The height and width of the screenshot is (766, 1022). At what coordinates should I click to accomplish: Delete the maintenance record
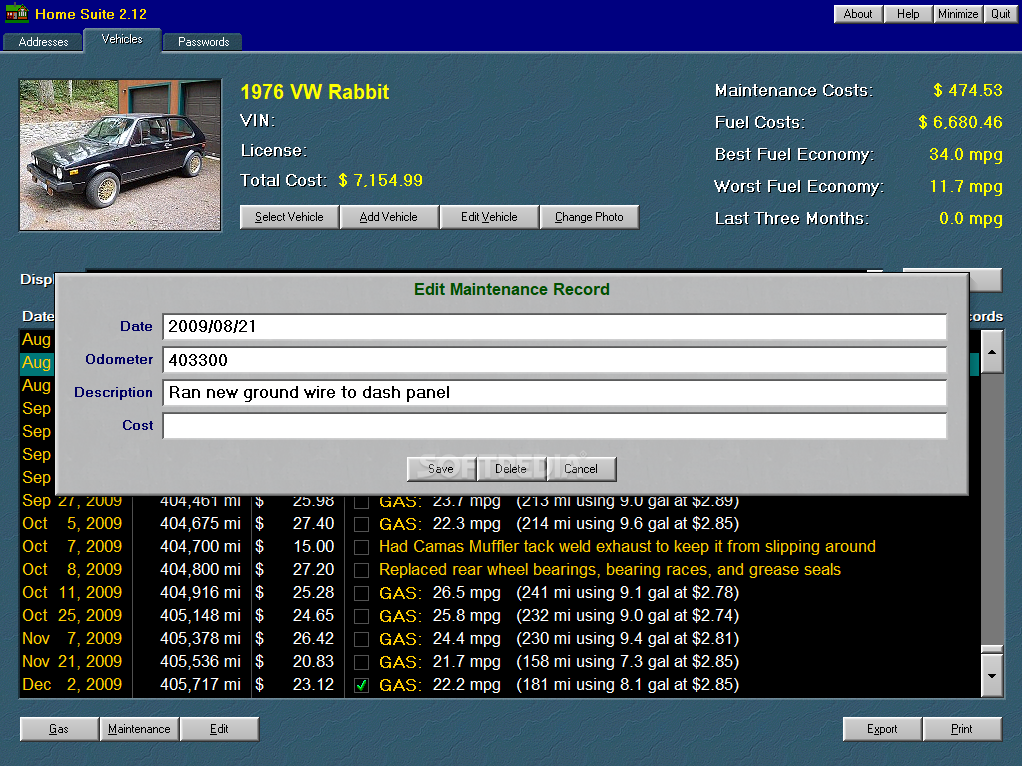pos(511,469)
